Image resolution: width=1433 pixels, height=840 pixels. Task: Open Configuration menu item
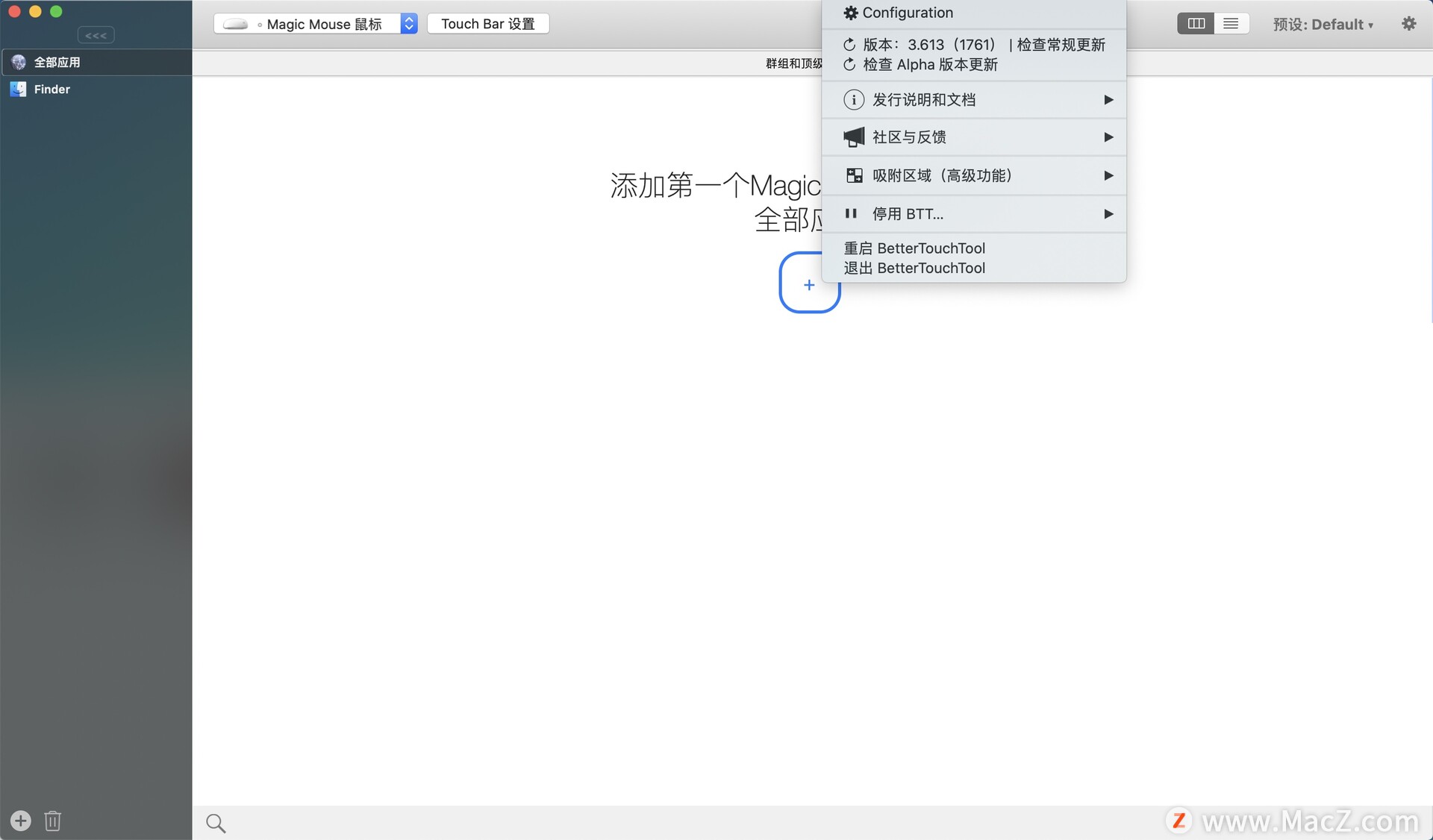973,13
